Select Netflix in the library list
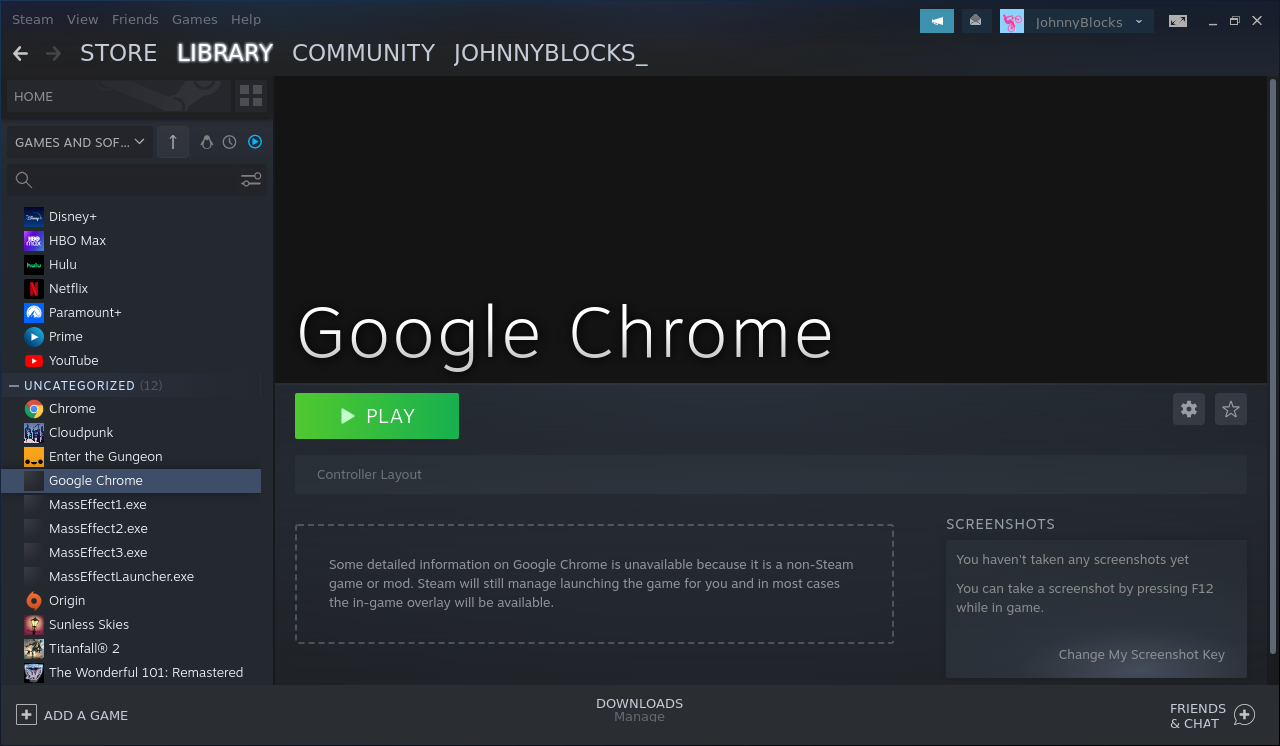Screen dimensions: 1280x746 tap(131, 288)
